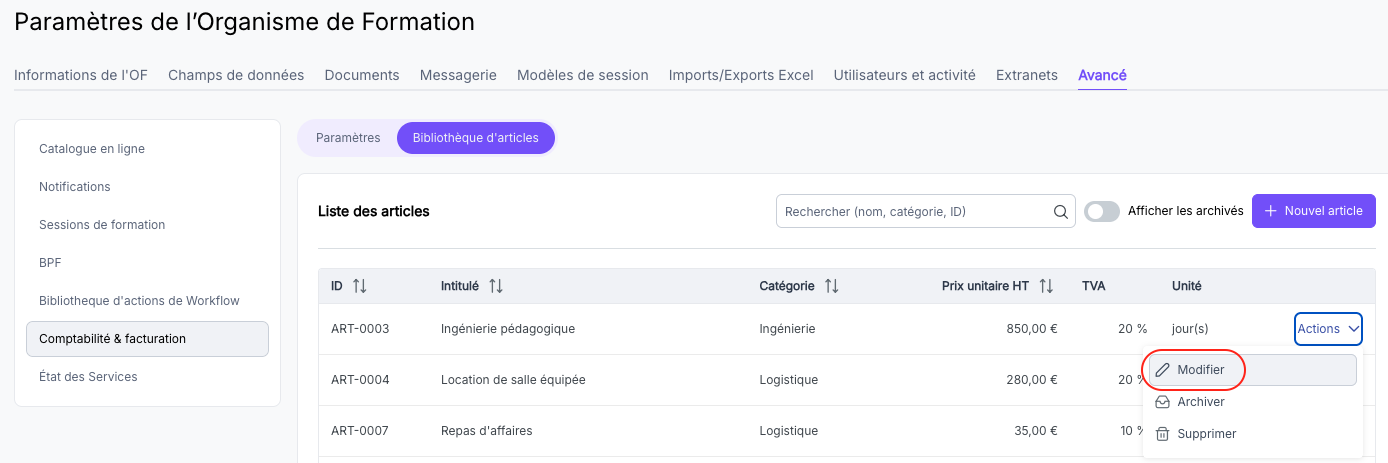Select Bibliothèque d'articles sub-tab

(476, 138)
